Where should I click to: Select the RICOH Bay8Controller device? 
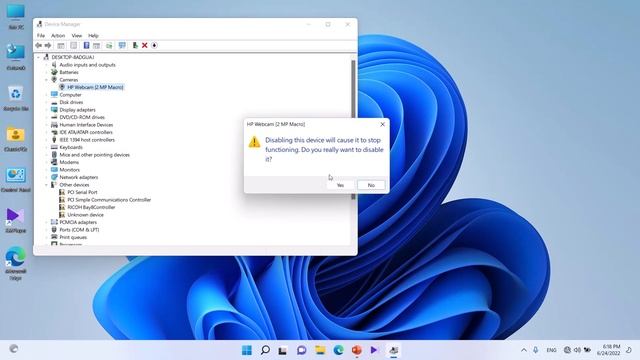[x=91, y=207]
